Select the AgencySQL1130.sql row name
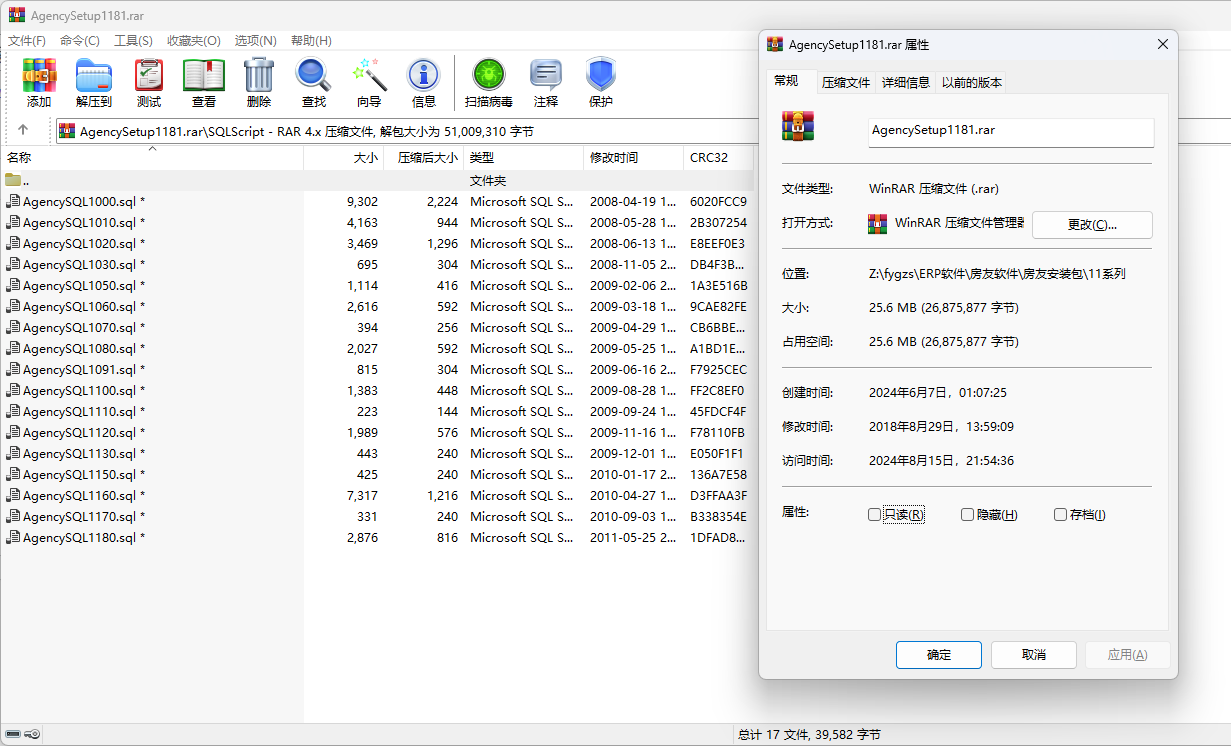 point(84,453)
